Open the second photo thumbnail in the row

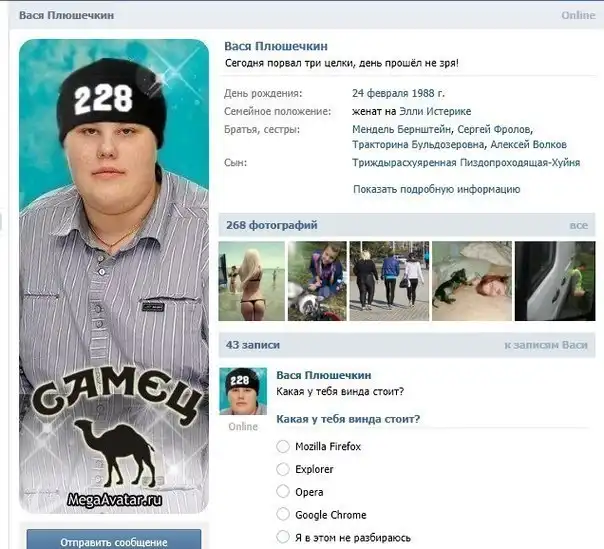coord(317,281)
